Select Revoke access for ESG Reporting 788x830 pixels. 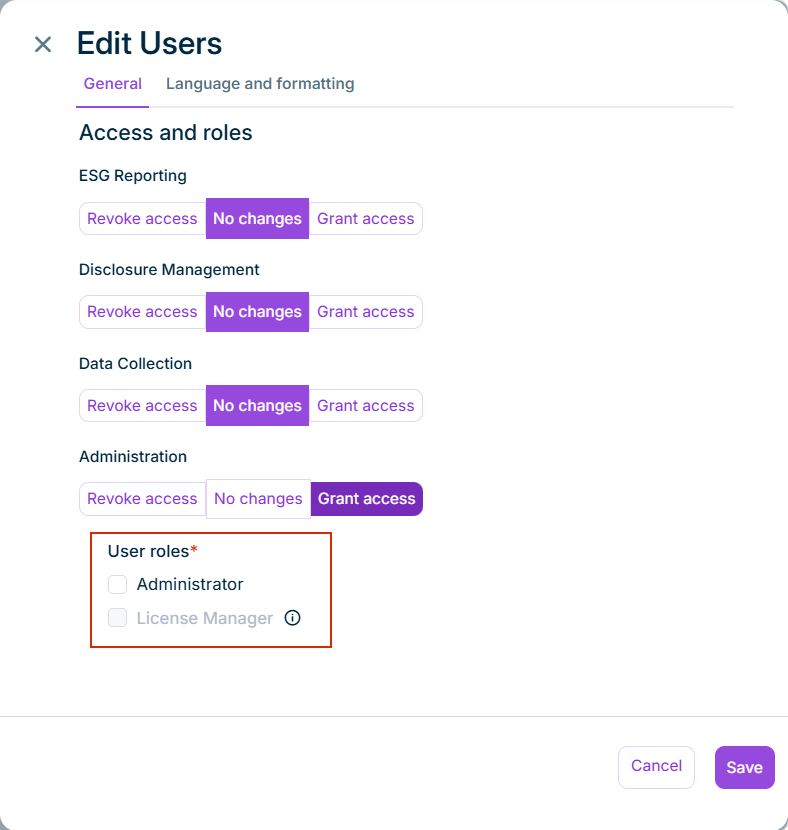point(142,219)
